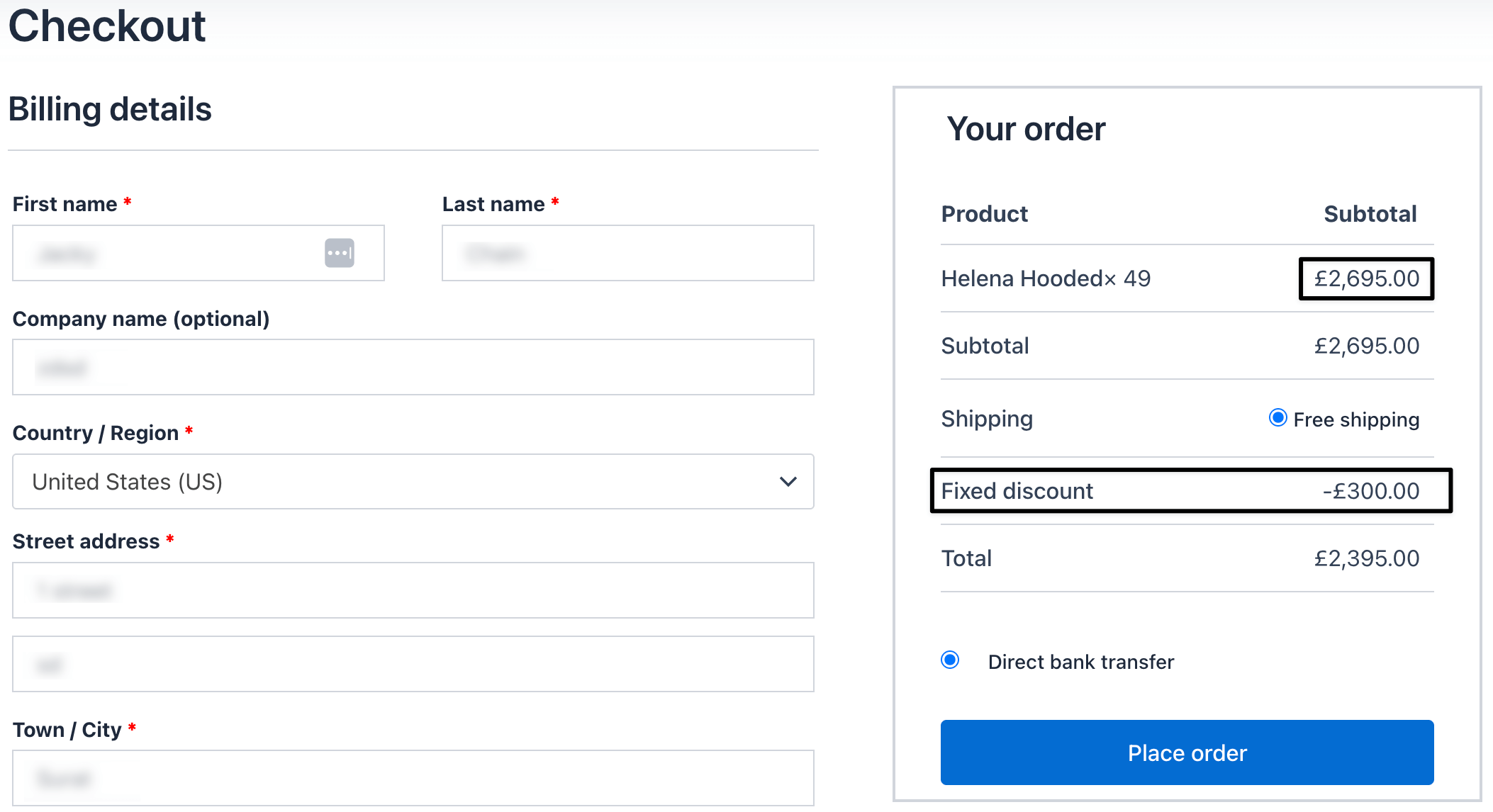Click the Billing details heading
Screen dimensions: 1493x812
click(x=110, y=108)
